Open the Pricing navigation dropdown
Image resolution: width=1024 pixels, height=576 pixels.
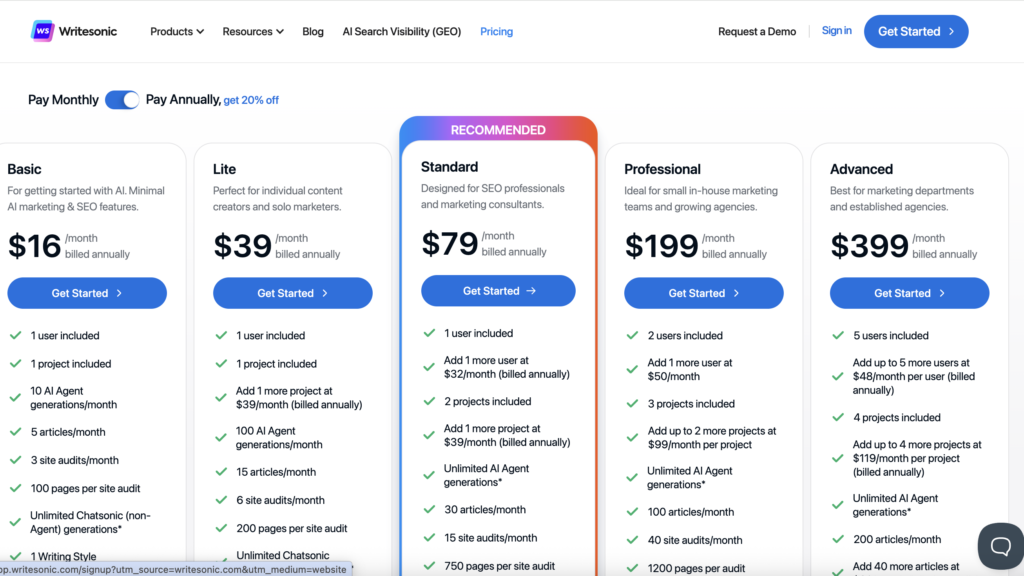(x=496, y=31)
